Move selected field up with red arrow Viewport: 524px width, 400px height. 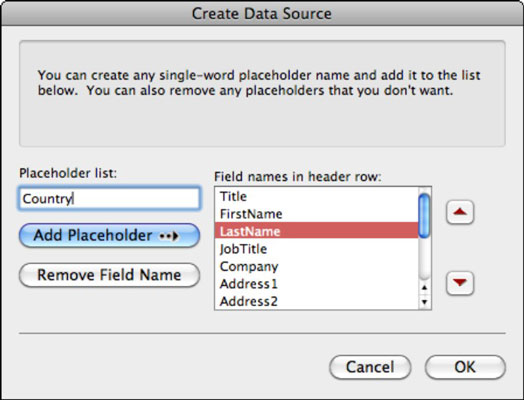coord(460,212)
